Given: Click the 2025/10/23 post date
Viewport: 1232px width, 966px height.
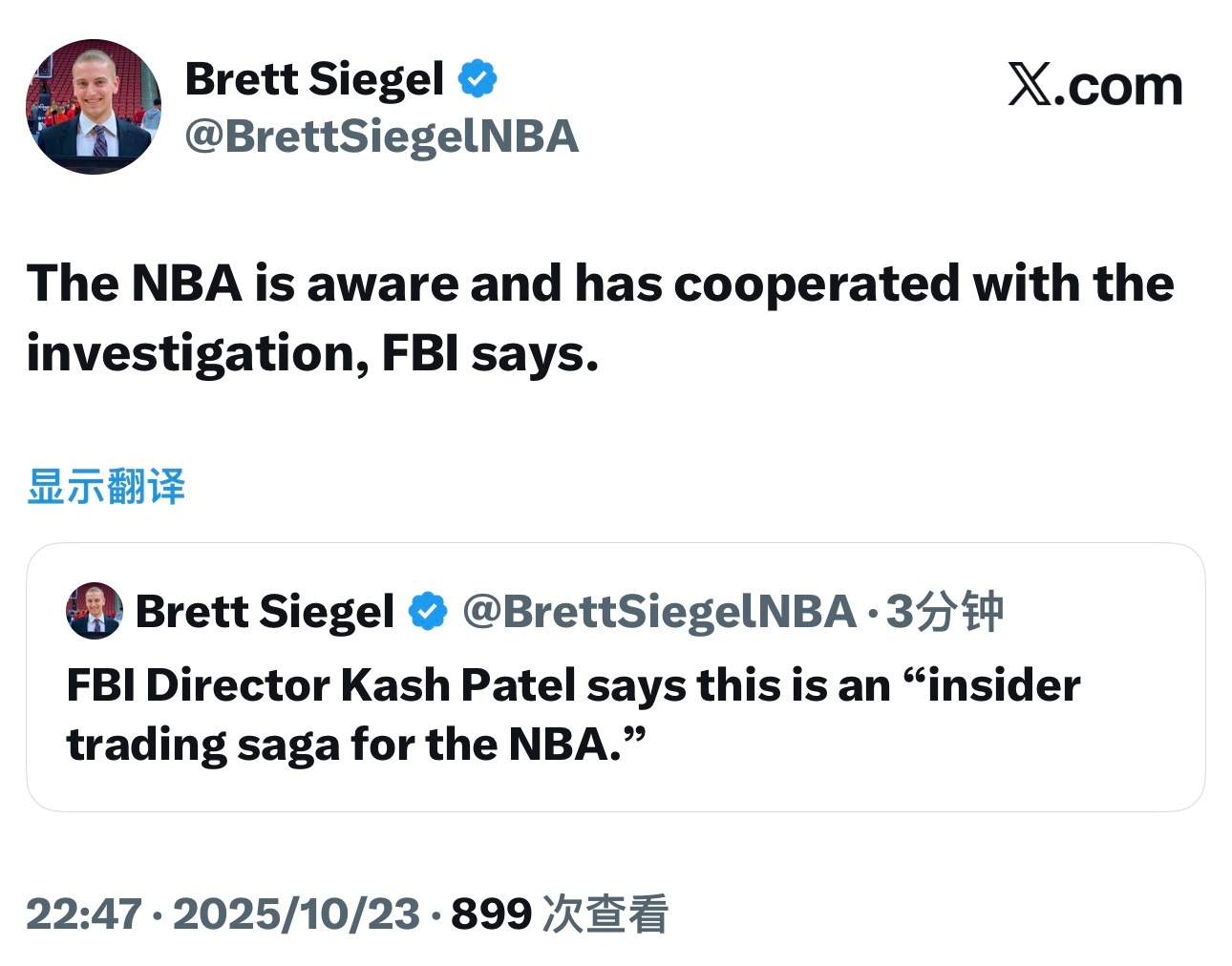Looking at the screenshot, I should [x=296, y=913].
